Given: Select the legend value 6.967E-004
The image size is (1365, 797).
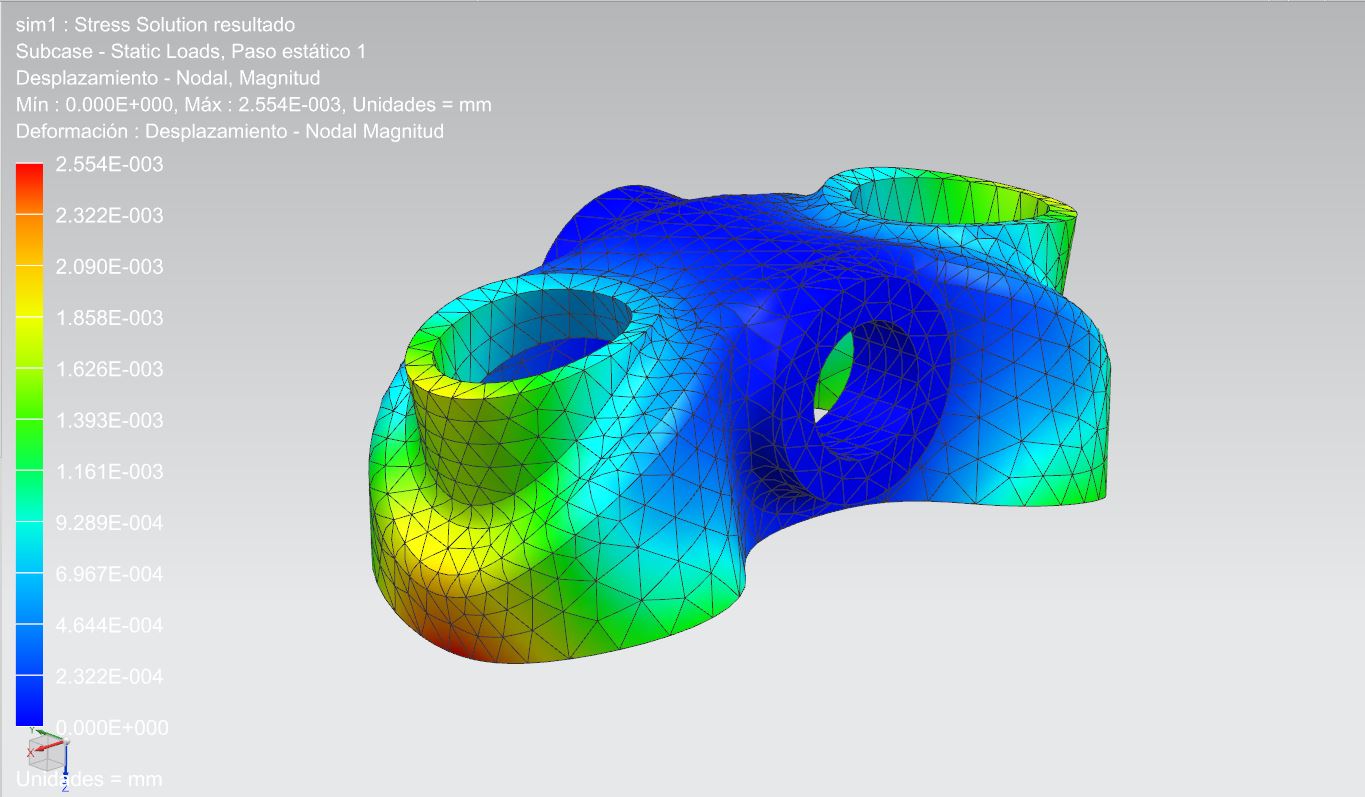Looking at the screenshot, I should 109,574.
